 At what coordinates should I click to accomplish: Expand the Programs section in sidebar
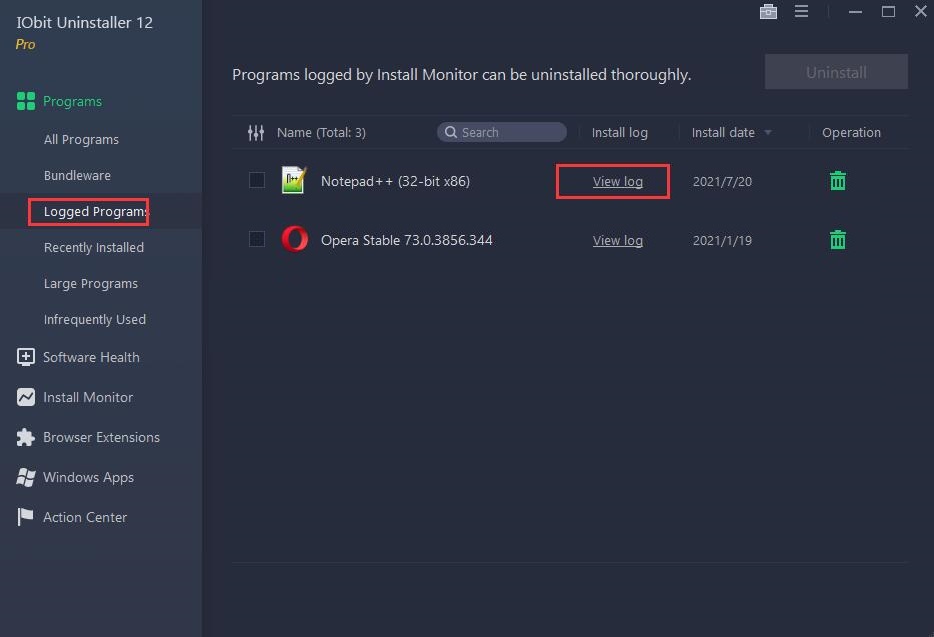tap(72, 101)
